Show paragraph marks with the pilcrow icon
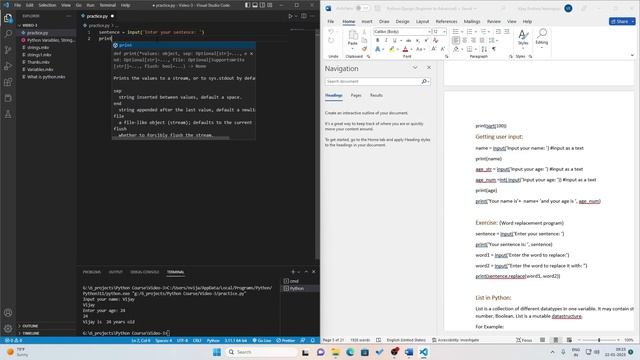640x360 pixels. (x=493, y=49)
